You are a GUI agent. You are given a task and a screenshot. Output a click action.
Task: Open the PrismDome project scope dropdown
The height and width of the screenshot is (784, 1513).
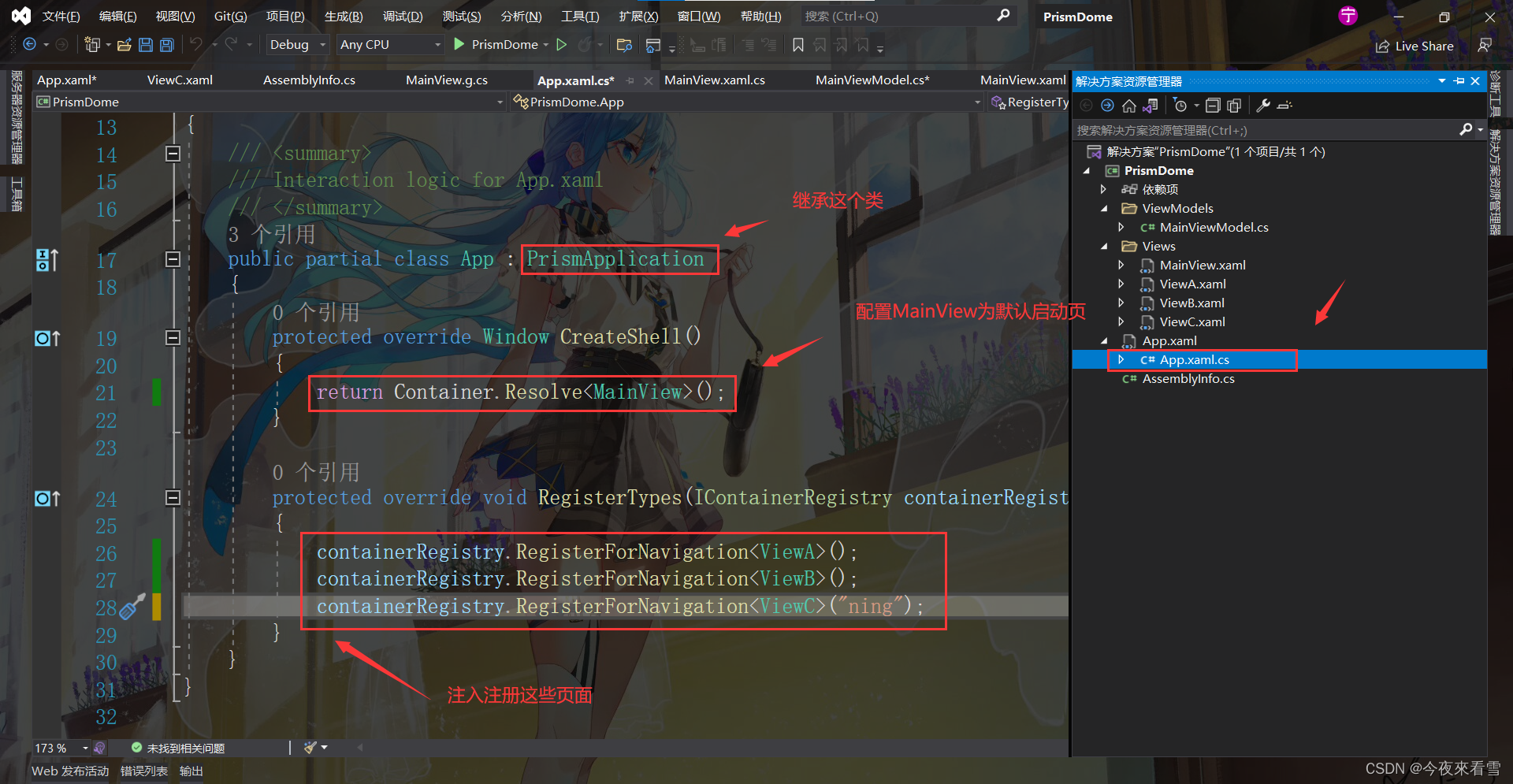point(270,102)
